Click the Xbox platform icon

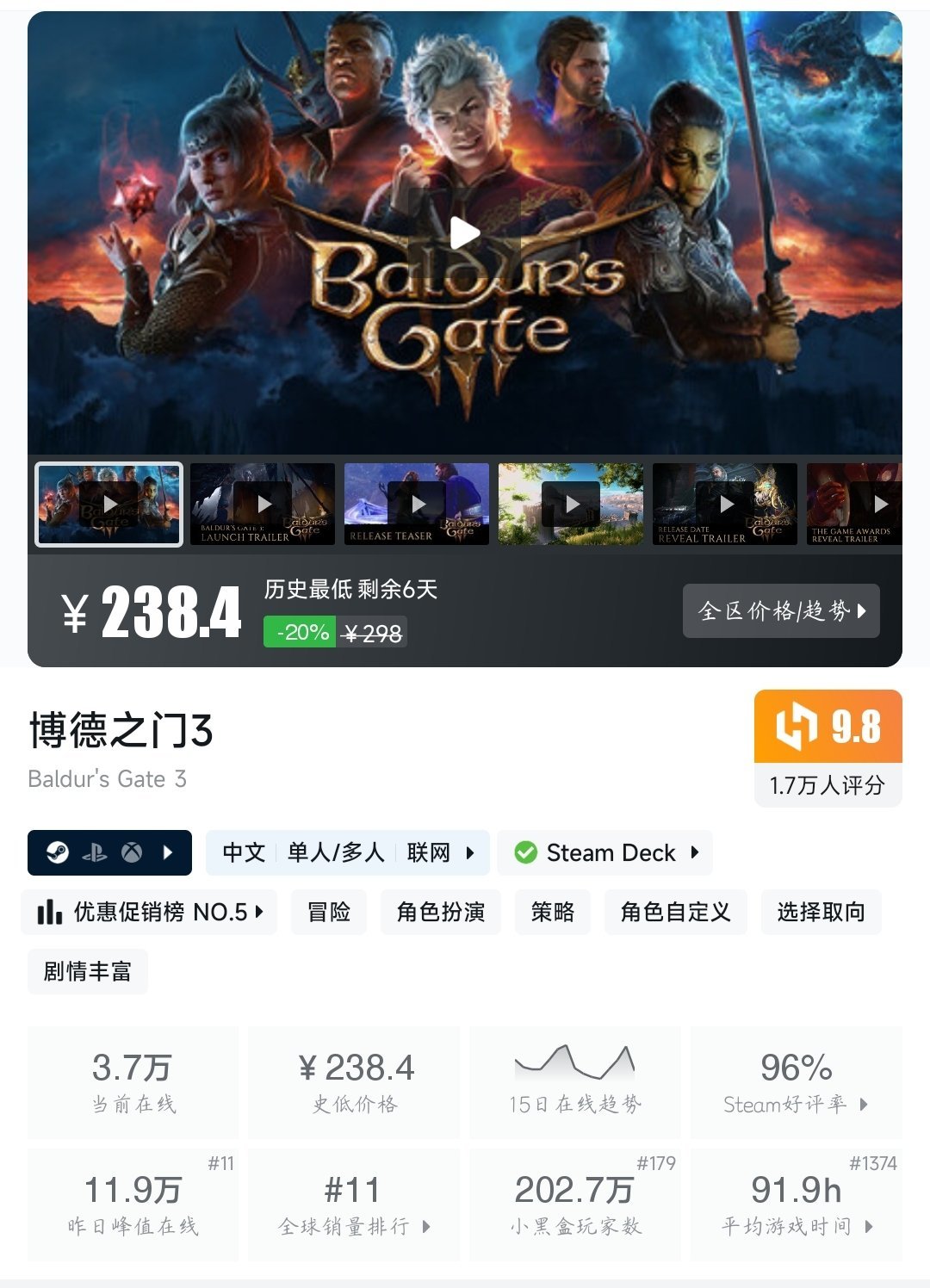click(x=132, y=852)
